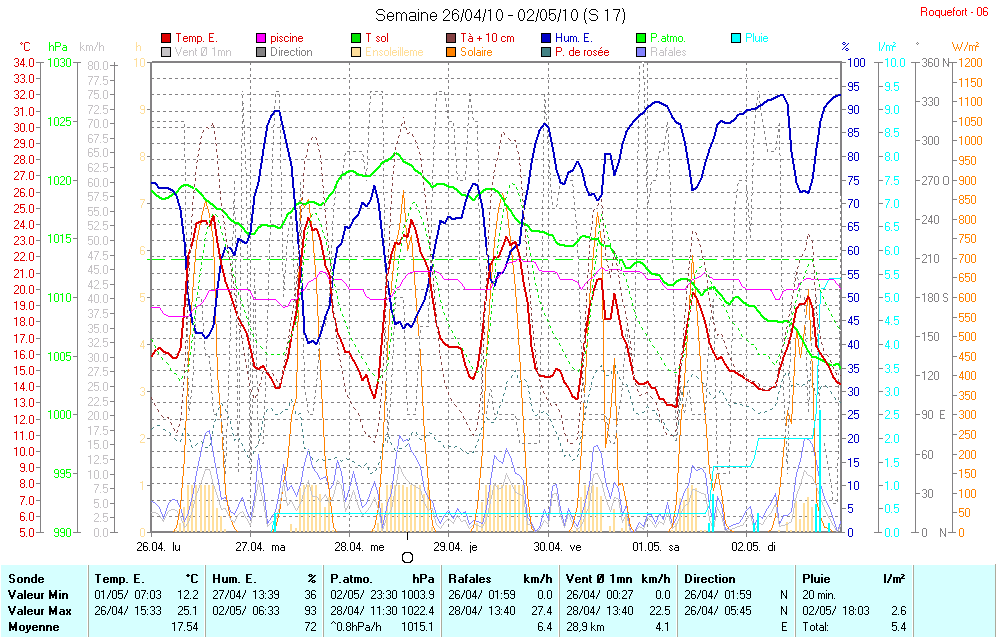Screen dimensions: 996x637
Task: Click the brown Tà + 10 cm swatch
Action: pos(451,38)
